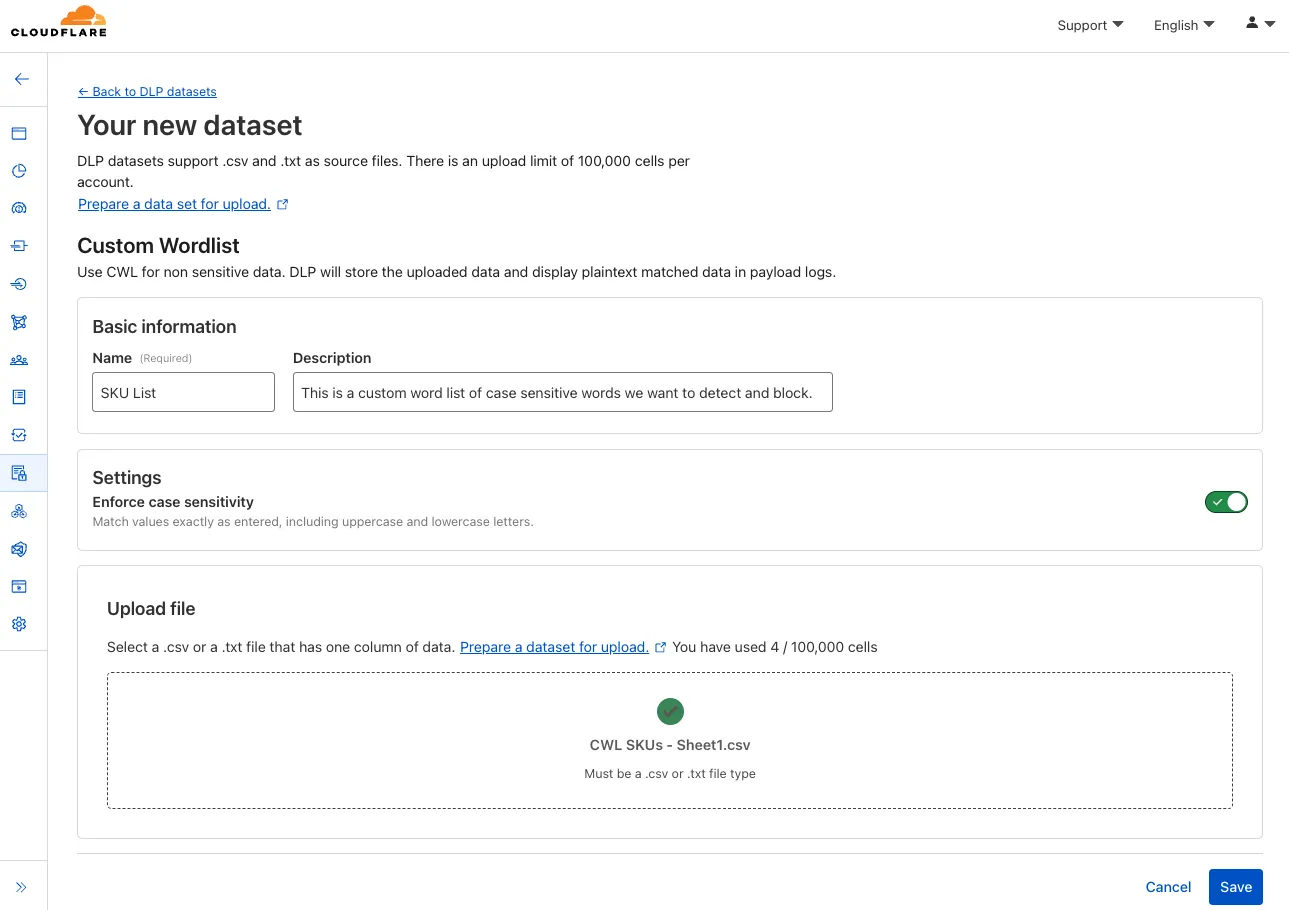Open the gear settings icon in sidebar
Image resolution: width=1289 pixels, height=910 pixels.
click(19, 624)
